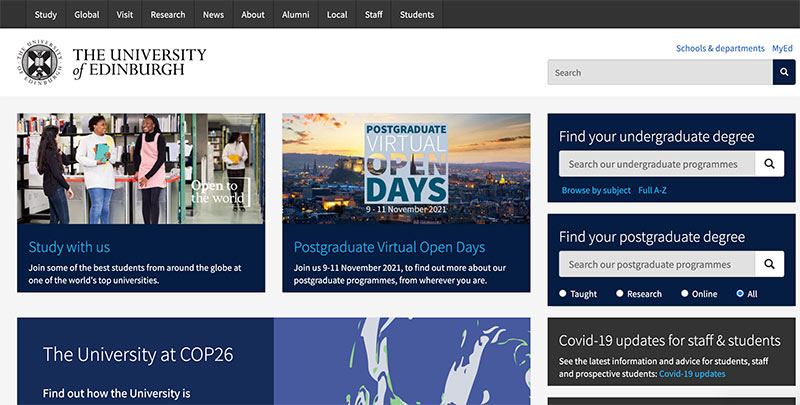Screen dimensions: 800x405
Task: Select the All radio option
Action: coord(740,293)
